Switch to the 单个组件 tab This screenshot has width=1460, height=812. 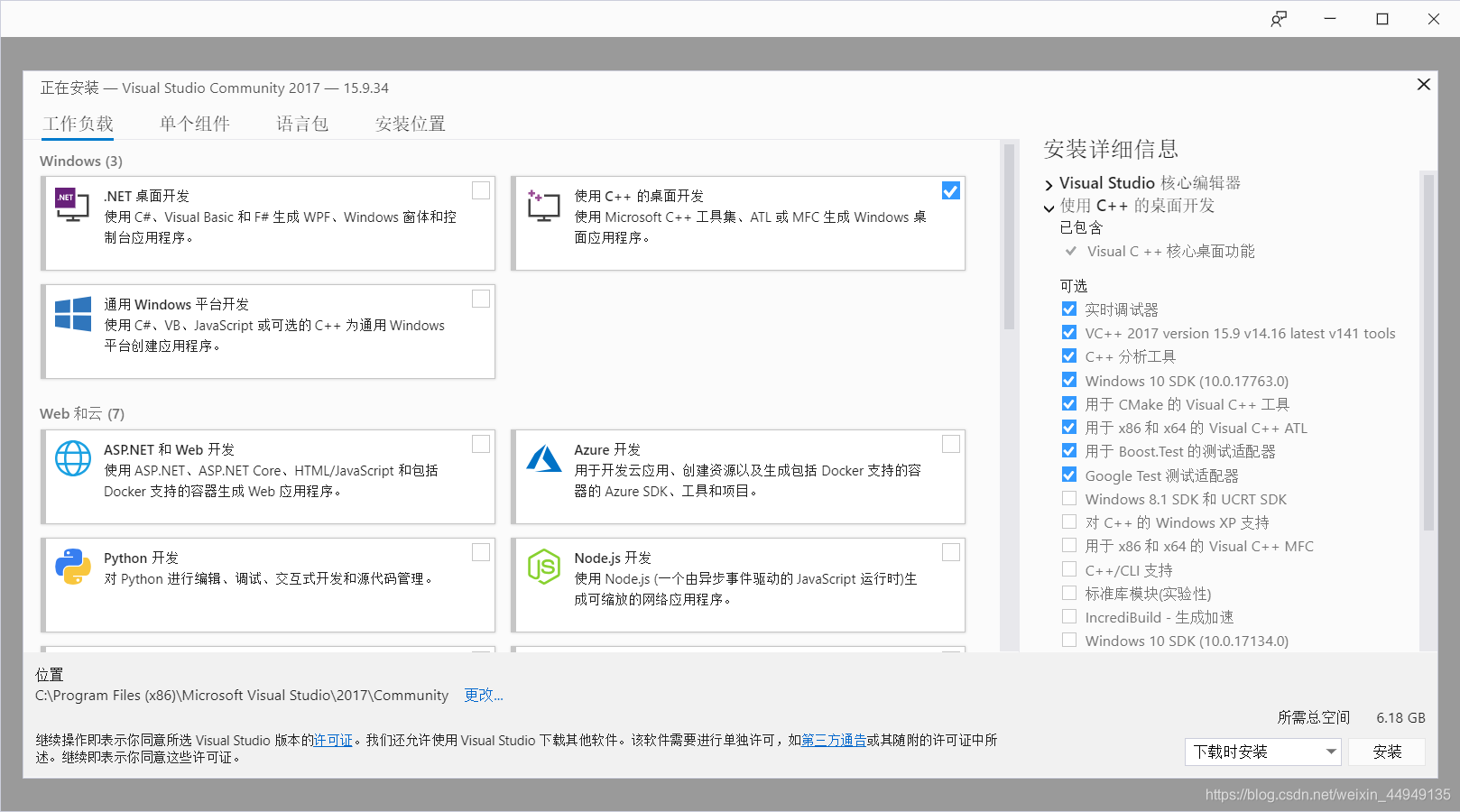(195, 124)
